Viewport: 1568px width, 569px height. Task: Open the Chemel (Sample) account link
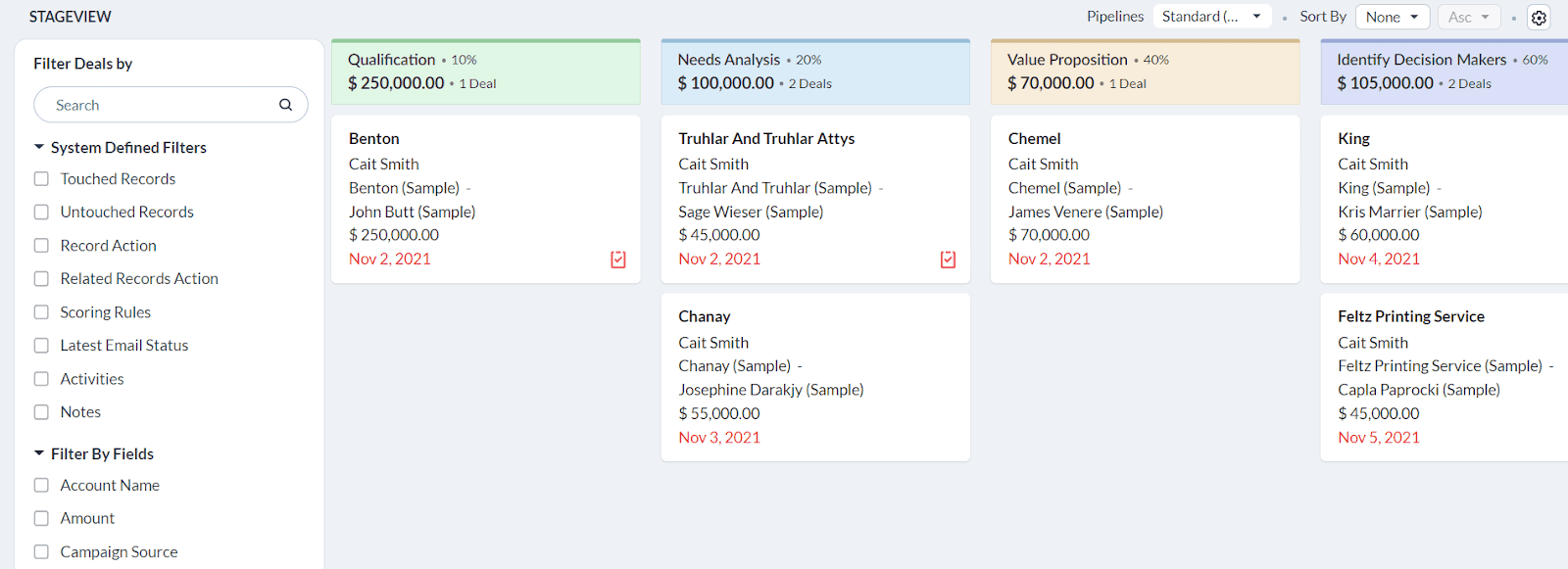coord(1064,188)
